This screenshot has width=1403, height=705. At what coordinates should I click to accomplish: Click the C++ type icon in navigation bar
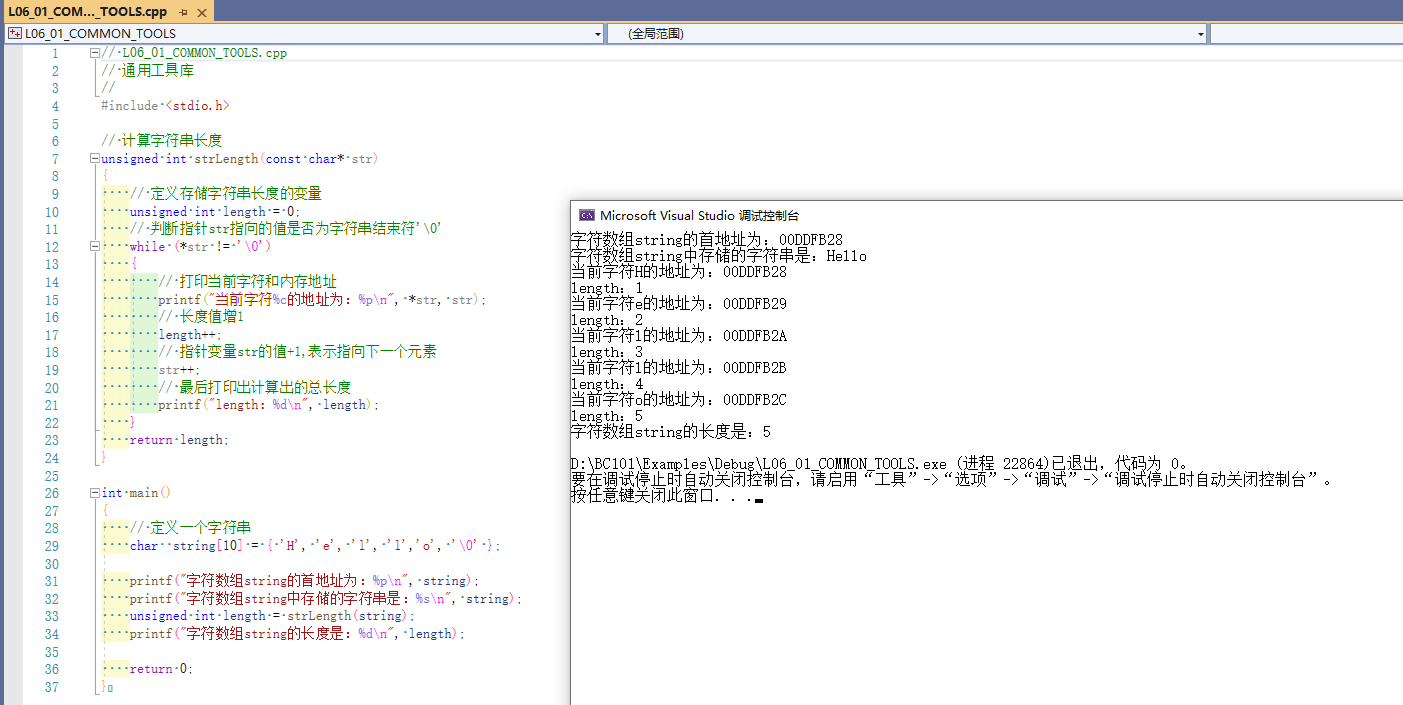[14, 33]
